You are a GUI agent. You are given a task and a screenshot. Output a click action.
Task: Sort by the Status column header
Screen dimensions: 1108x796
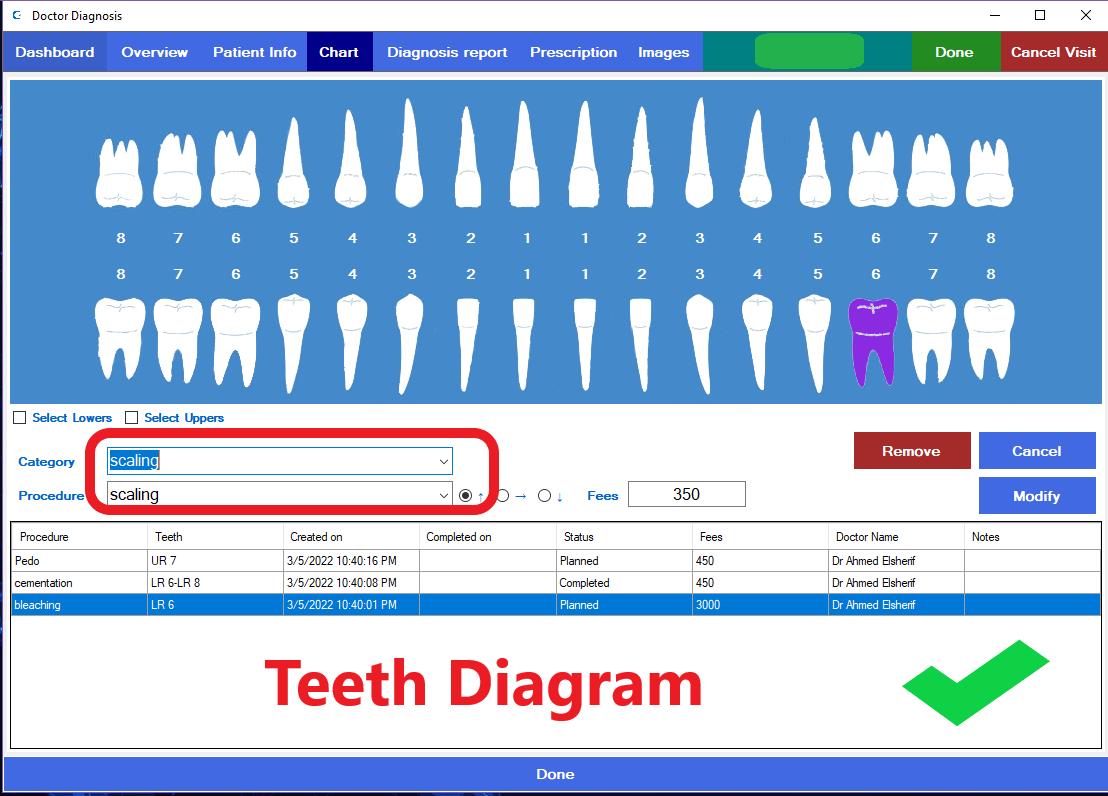tap(623, 537)
